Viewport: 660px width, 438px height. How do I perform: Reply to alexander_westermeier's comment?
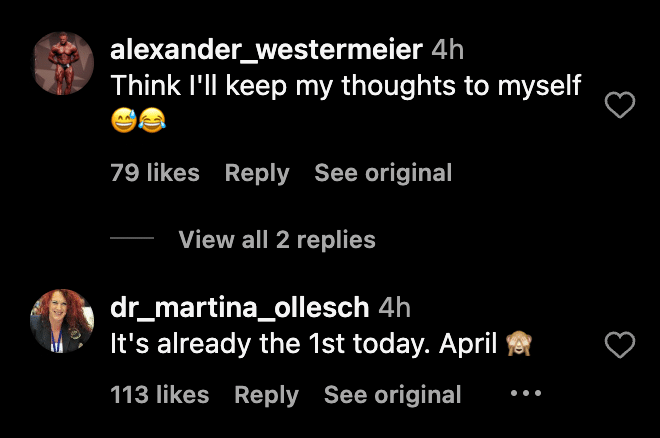tap(257, 173)
